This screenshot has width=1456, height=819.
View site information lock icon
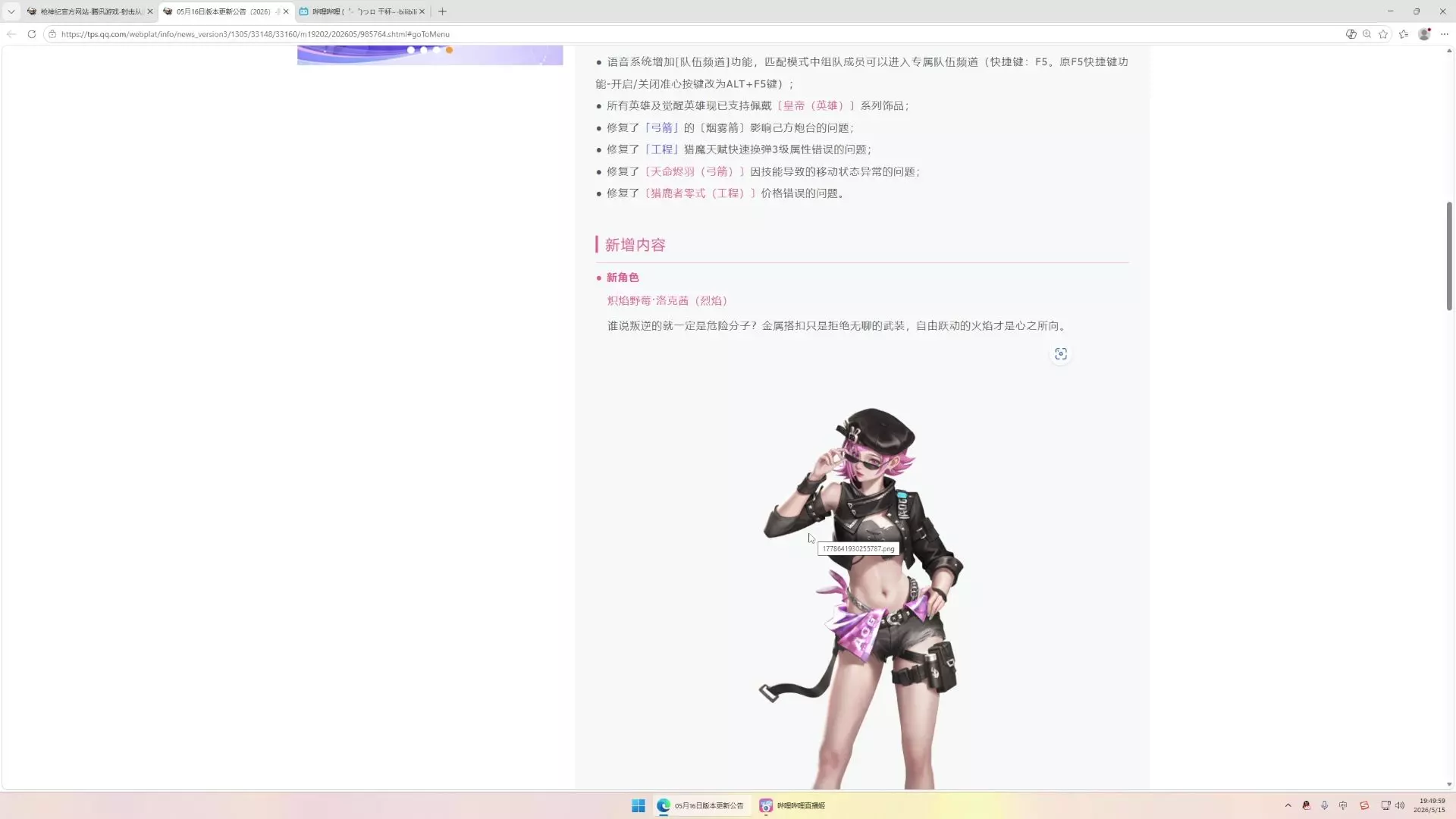click(52, 34)
